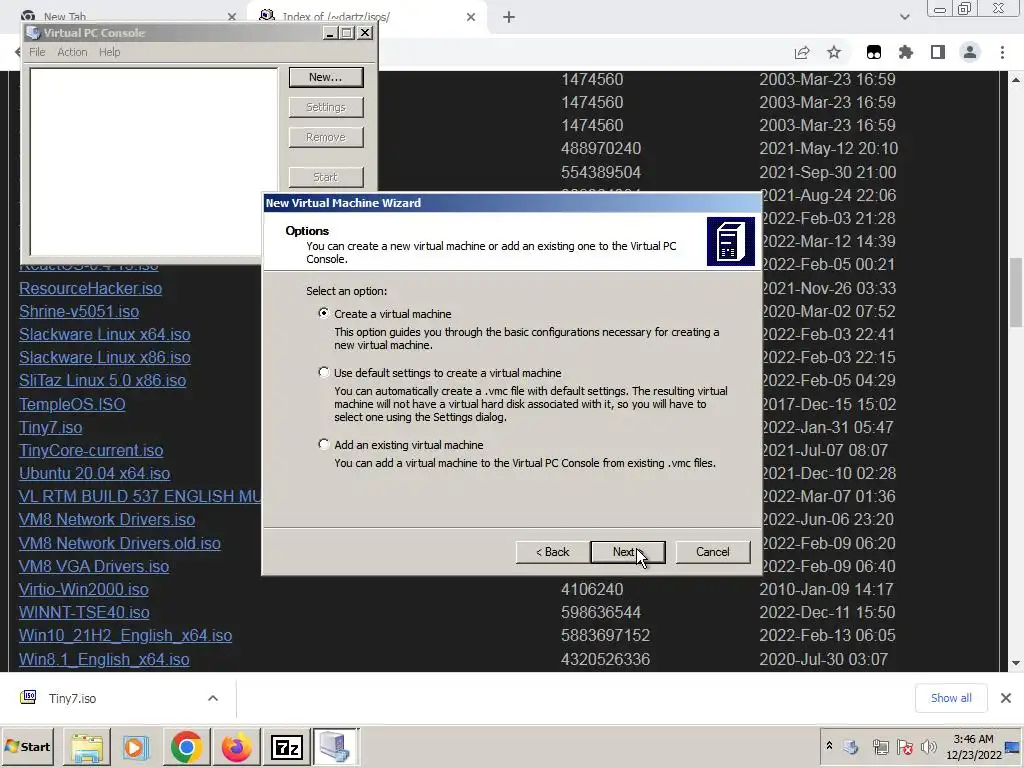Cancel the New Virtual Machine Wizard
The height and width of the screenshot is (768, 1024).
(712, 552)
